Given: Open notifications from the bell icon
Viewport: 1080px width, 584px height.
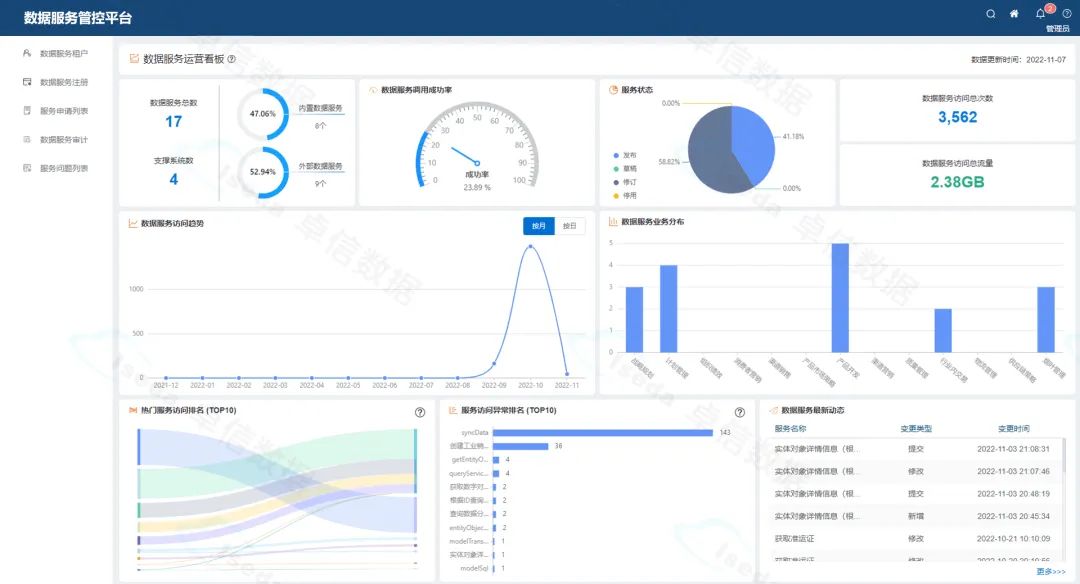Looking at the screenshot, I should click(x=1040, y=14).
